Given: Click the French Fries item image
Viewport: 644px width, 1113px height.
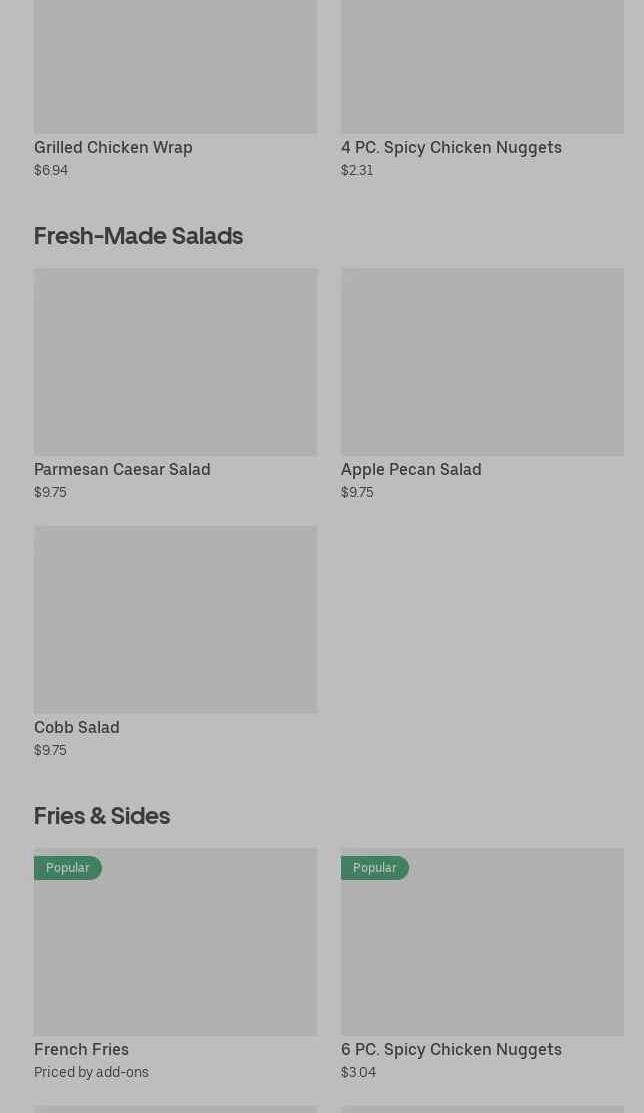Looking at the screenshot, I should tap(175, 950).
